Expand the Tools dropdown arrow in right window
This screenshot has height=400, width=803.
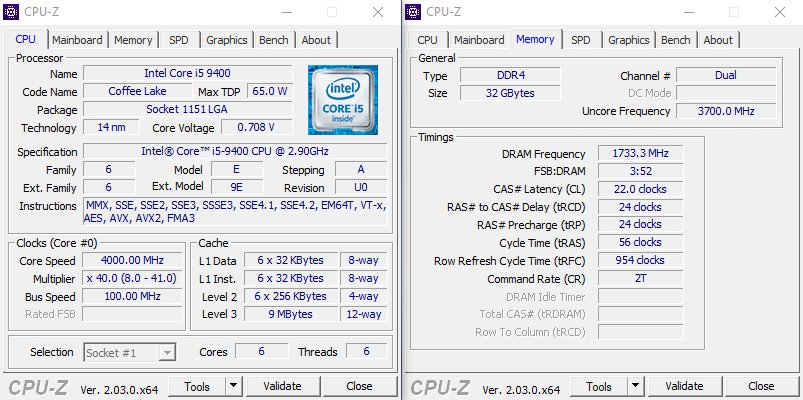(636, 387)
